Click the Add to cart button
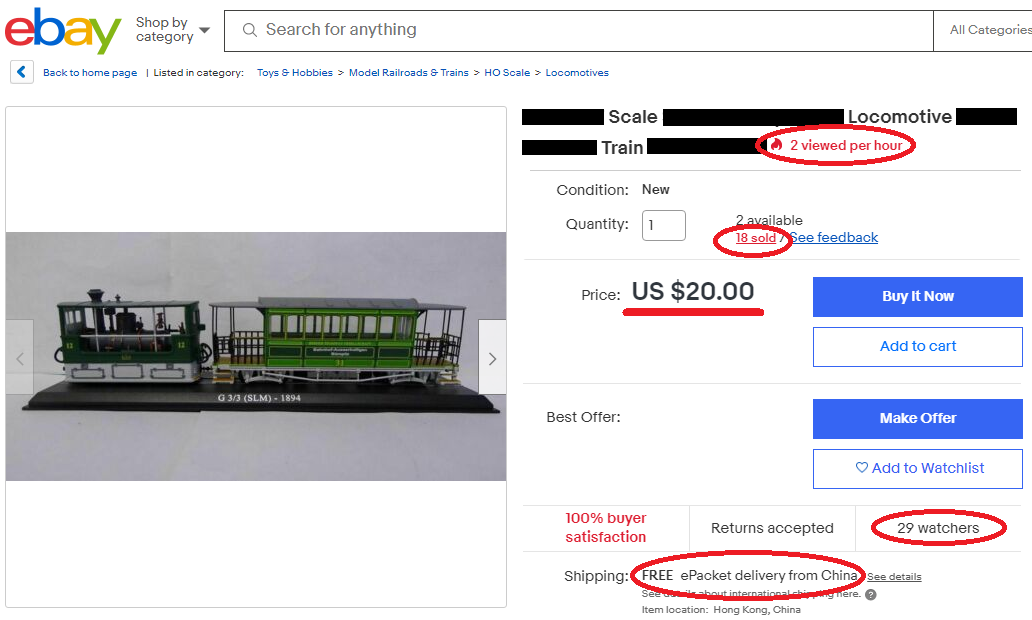The width and height of the screenshot is (1032, 620). pos(917,347)
